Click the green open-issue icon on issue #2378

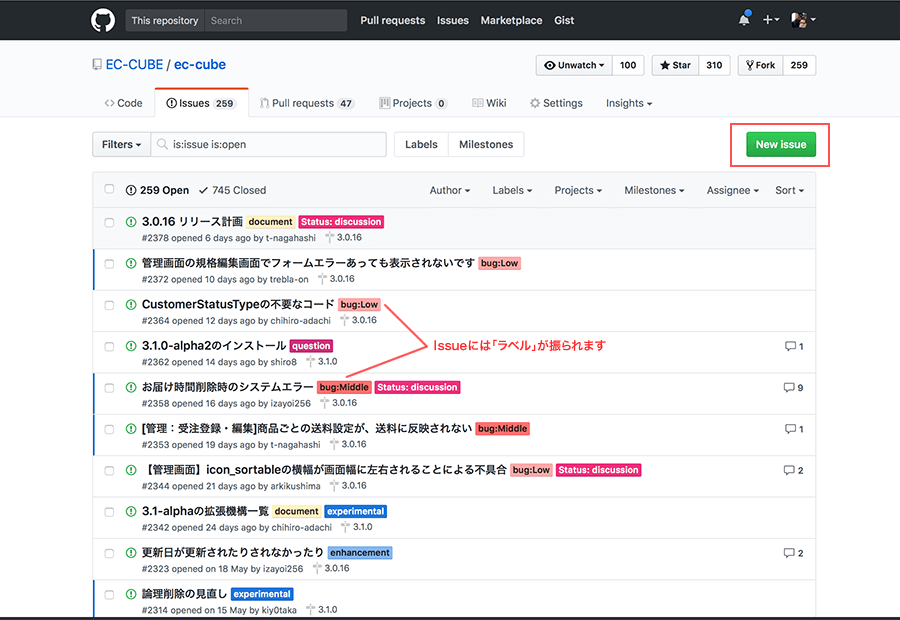click(x=130, y=220)
